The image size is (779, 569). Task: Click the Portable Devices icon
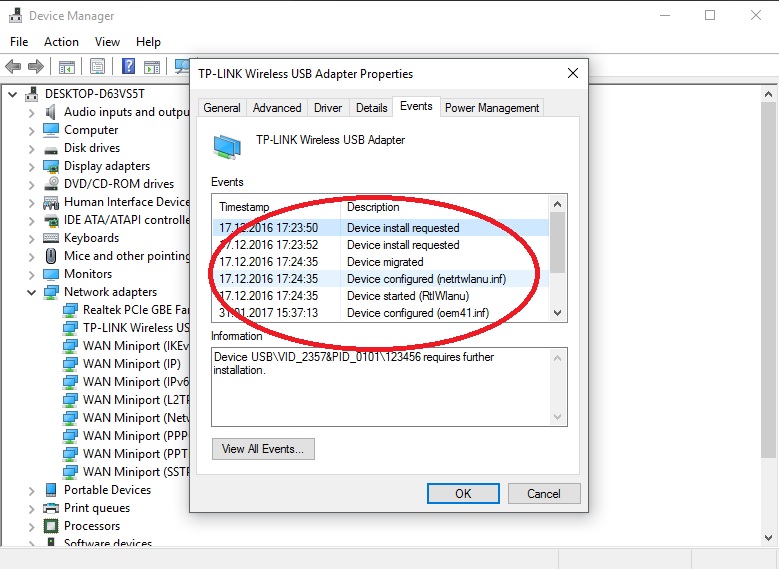[51, 490]
